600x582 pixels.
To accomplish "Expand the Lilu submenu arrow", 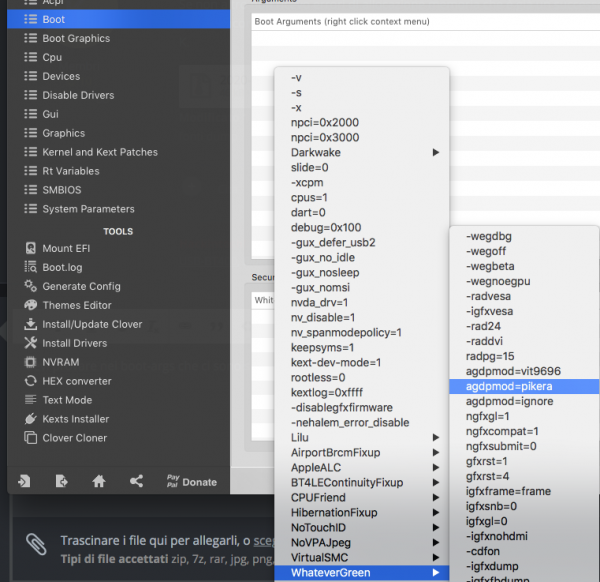I will pos(435,437).
